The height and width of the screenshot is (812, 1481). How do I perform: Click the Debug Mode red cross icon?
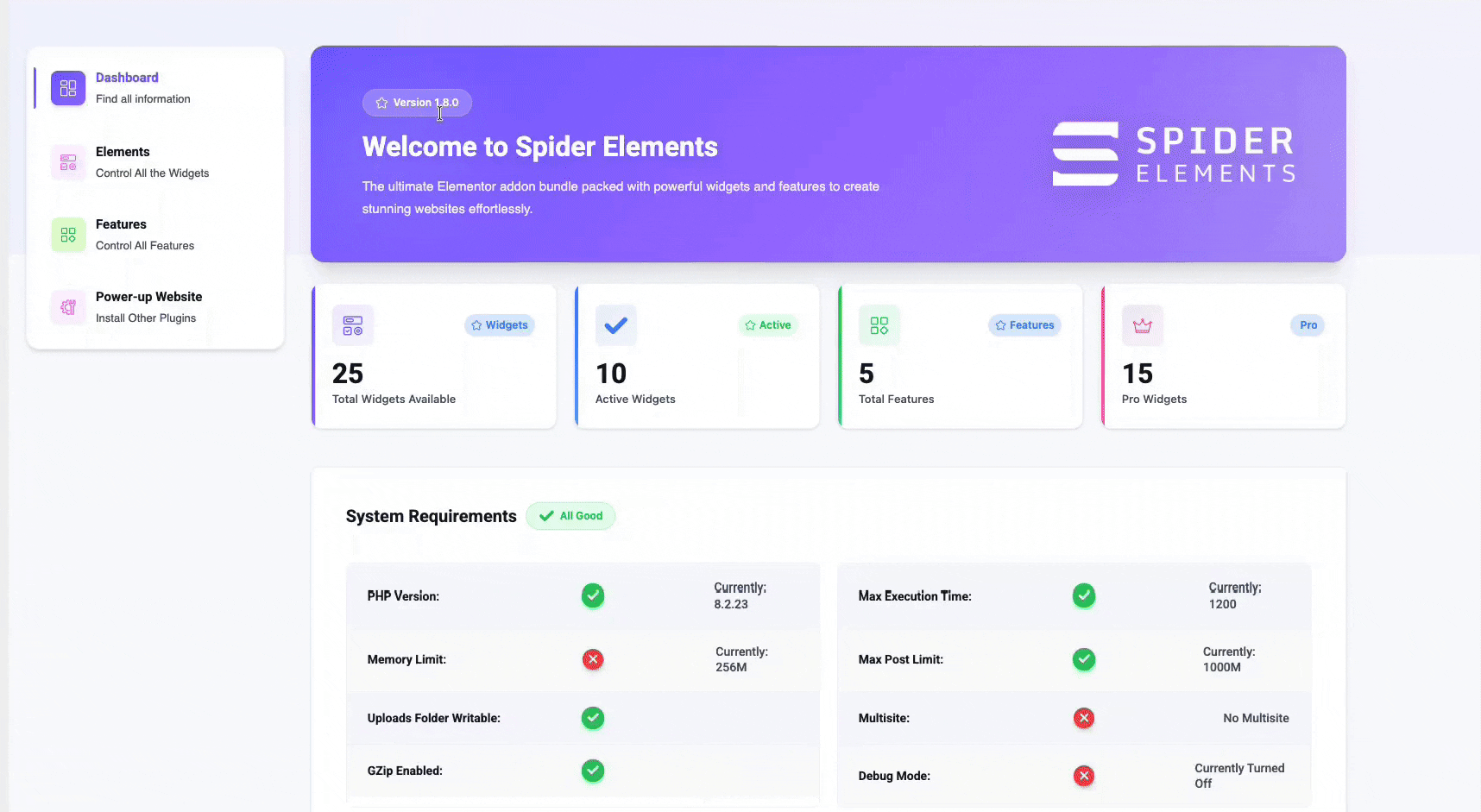[1084, 776]
